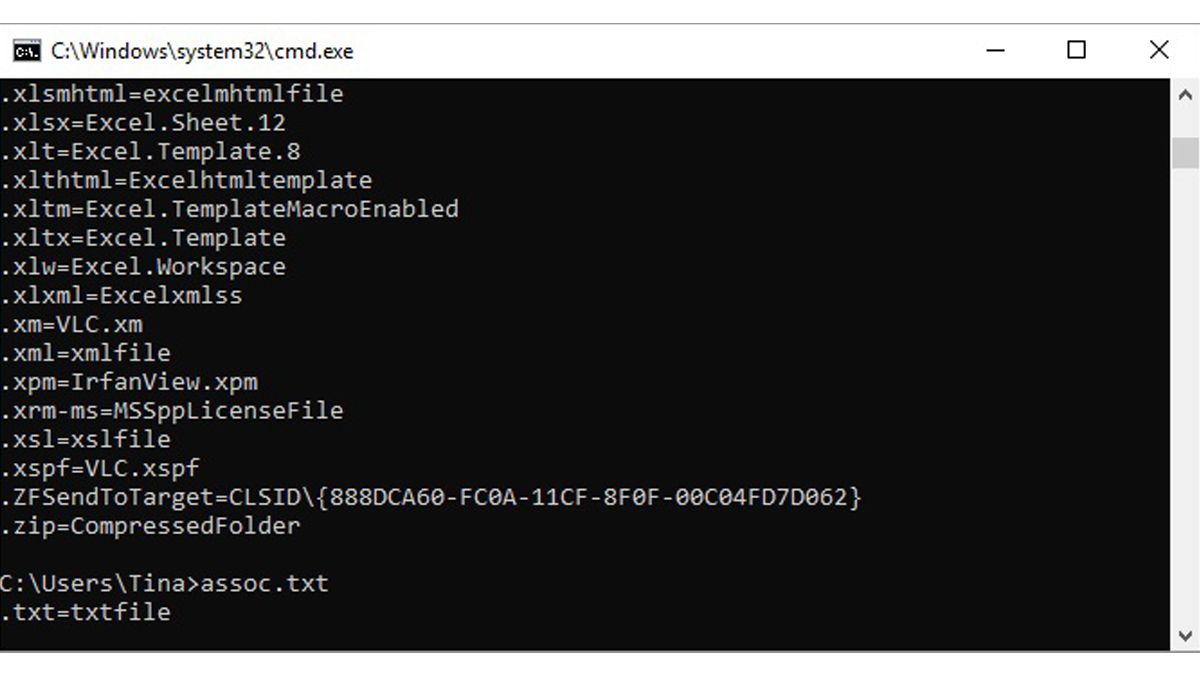
Task: Click the scrollbar up arrow
Action: pos(1185,95)
